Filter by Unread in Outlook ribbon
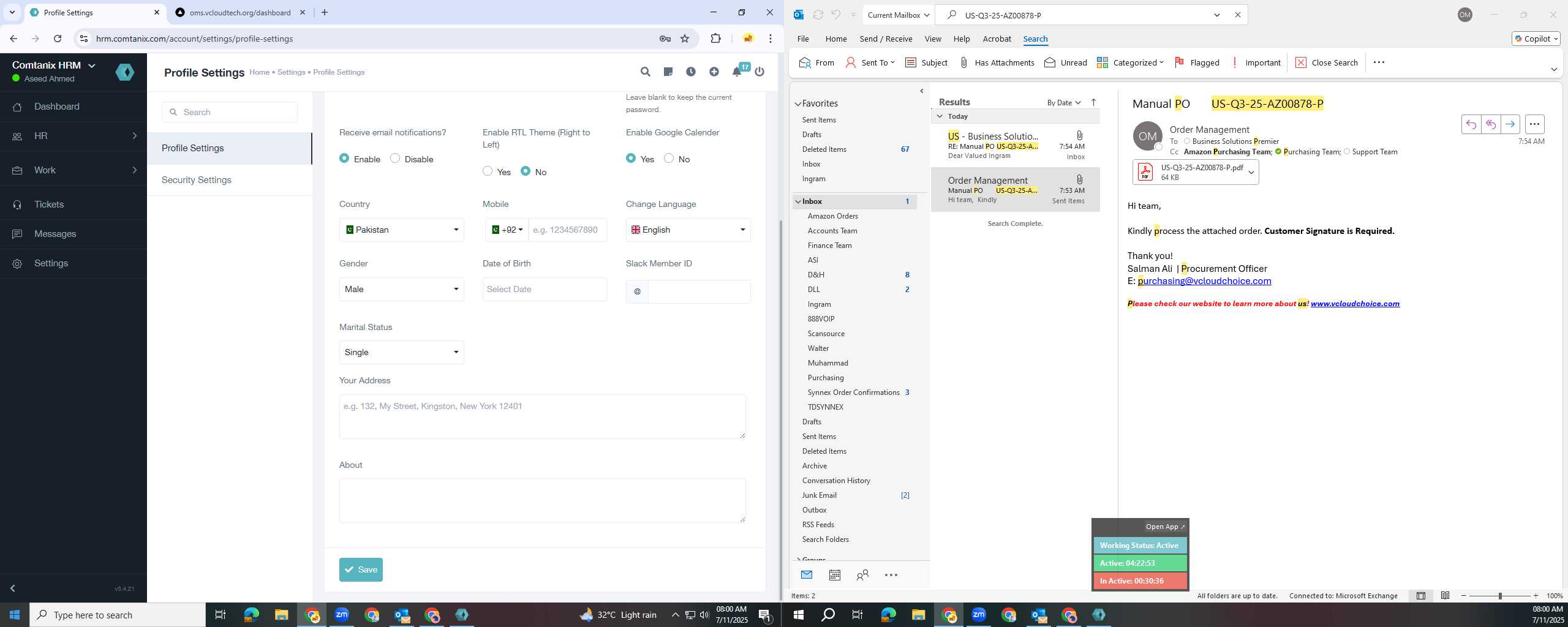Screen dimensions: 1568x627 [1066, 62]
